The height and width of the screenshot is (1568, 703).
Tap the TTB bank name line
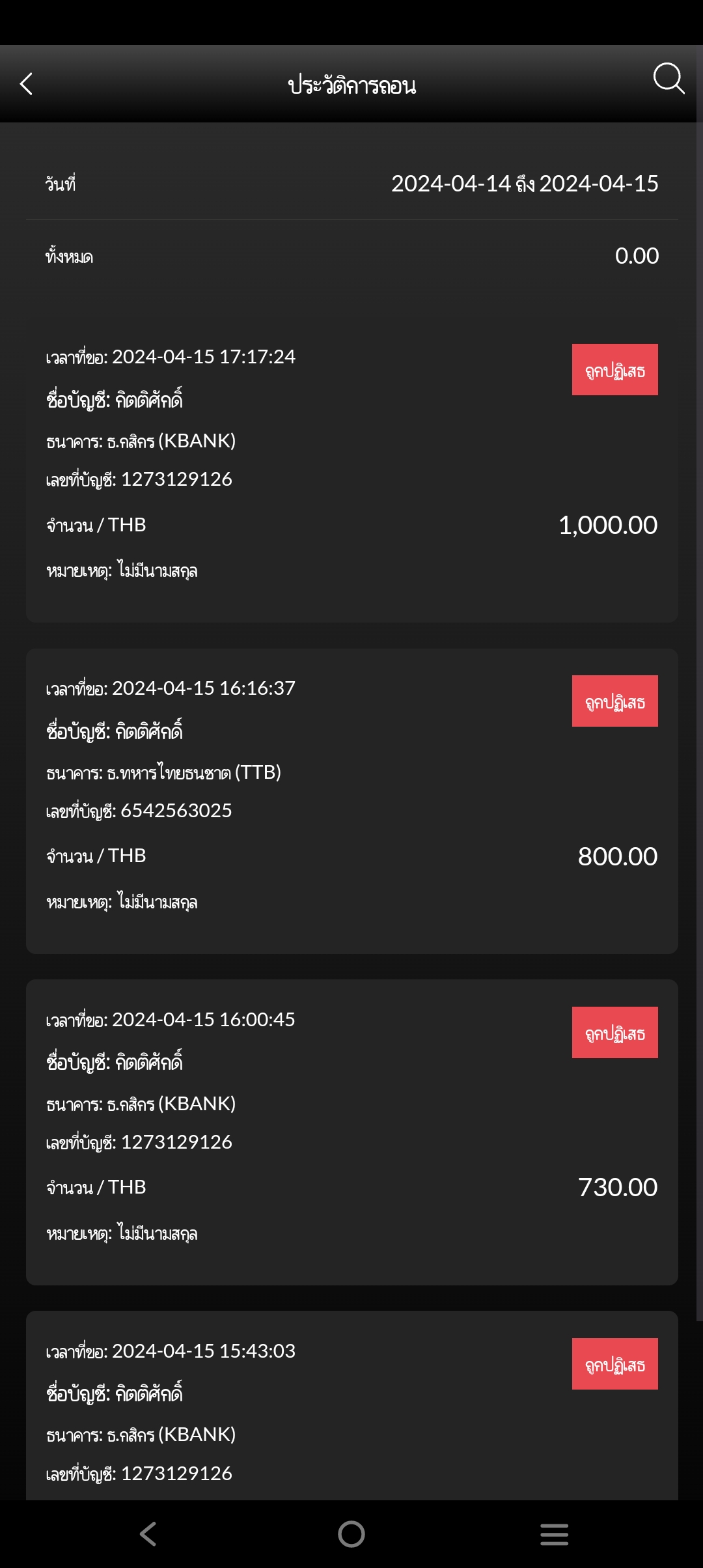(163, 773)
